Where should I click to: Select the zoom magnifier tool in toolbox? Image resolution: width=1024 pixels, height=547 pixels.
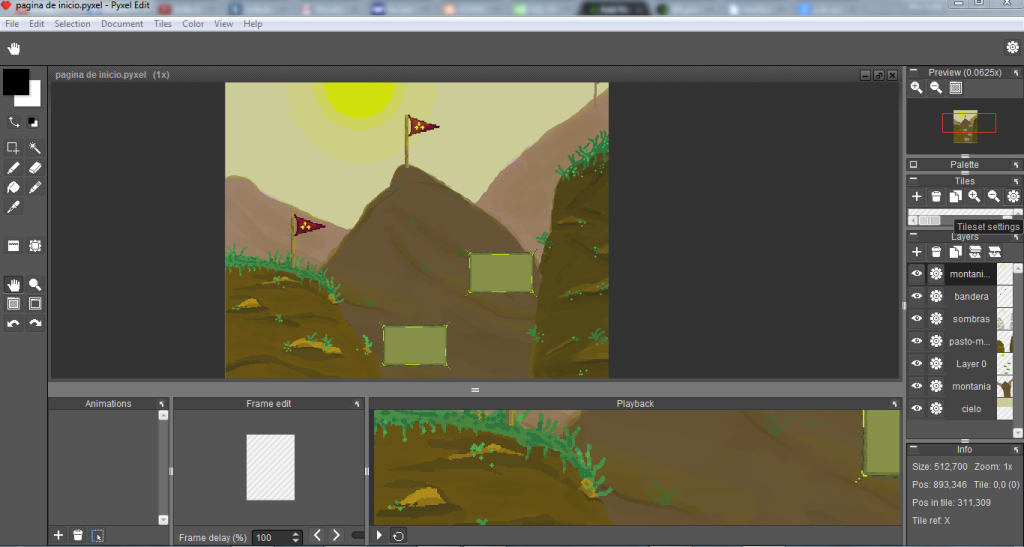point(35,285)
